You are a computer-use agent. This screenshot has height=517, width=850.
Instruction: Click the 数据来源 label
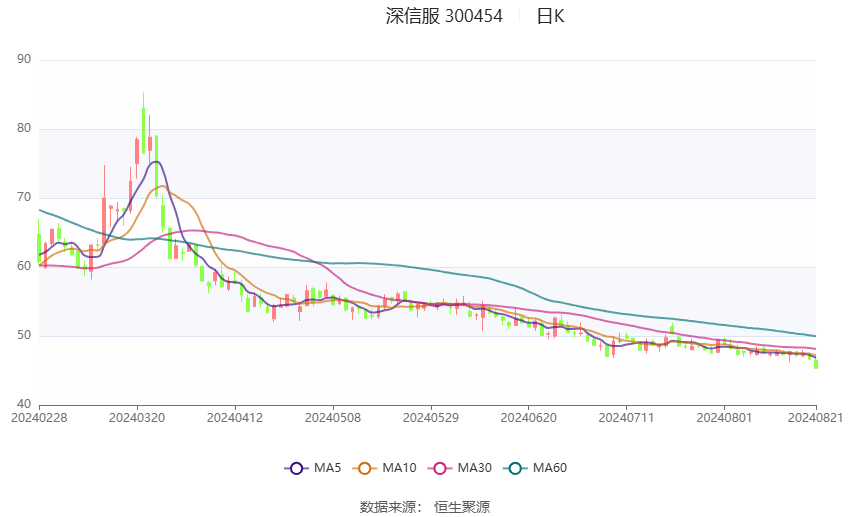388,507
